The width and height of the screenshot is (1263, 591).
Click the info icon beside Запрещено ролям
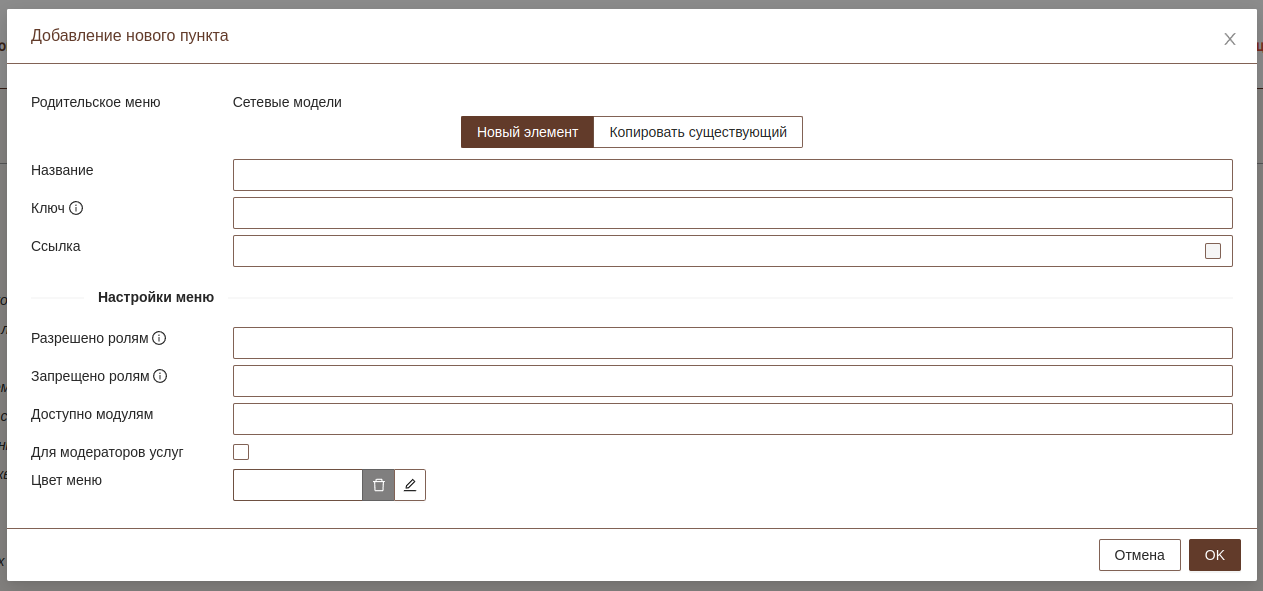click(160, 376)
